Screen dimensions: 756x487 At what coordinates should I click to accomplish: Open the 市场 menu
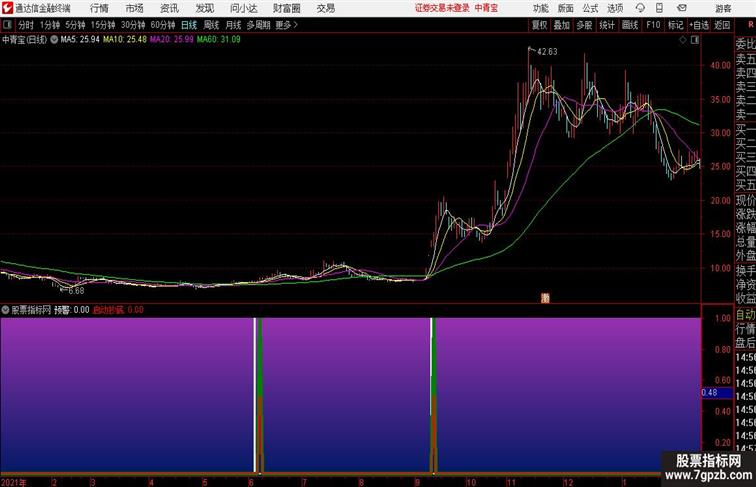pos(135,8)
